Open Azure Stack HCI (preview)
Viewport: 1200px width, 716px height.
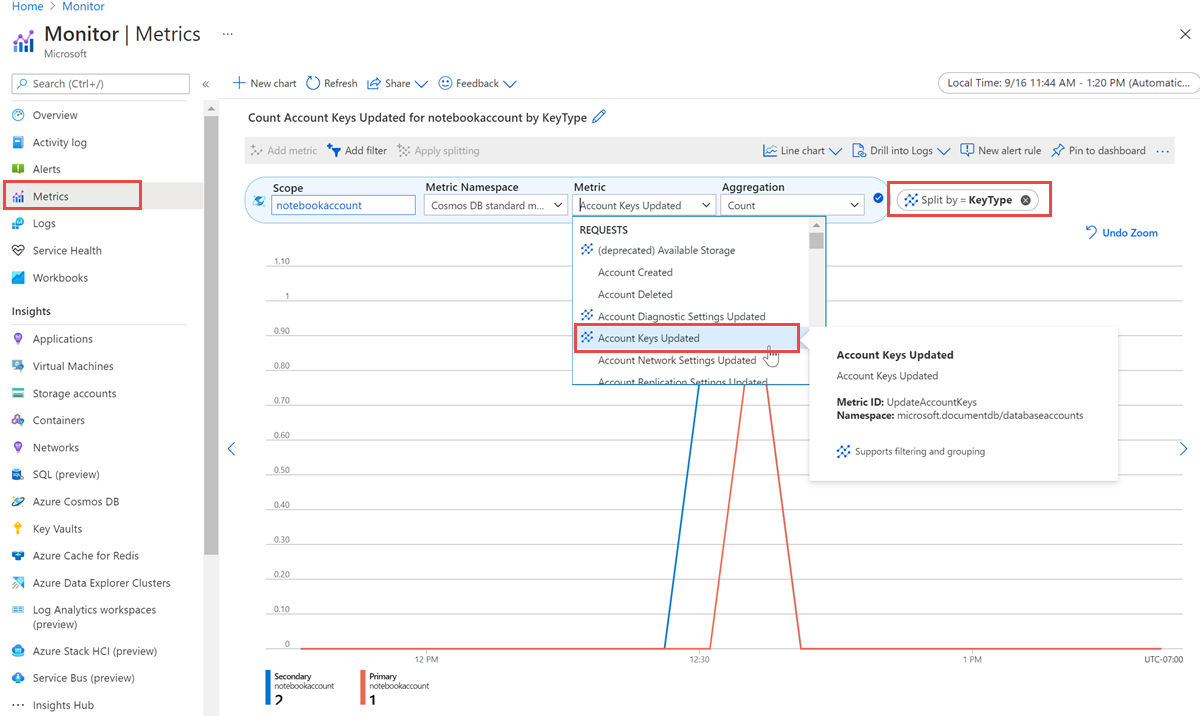(94, 650)
